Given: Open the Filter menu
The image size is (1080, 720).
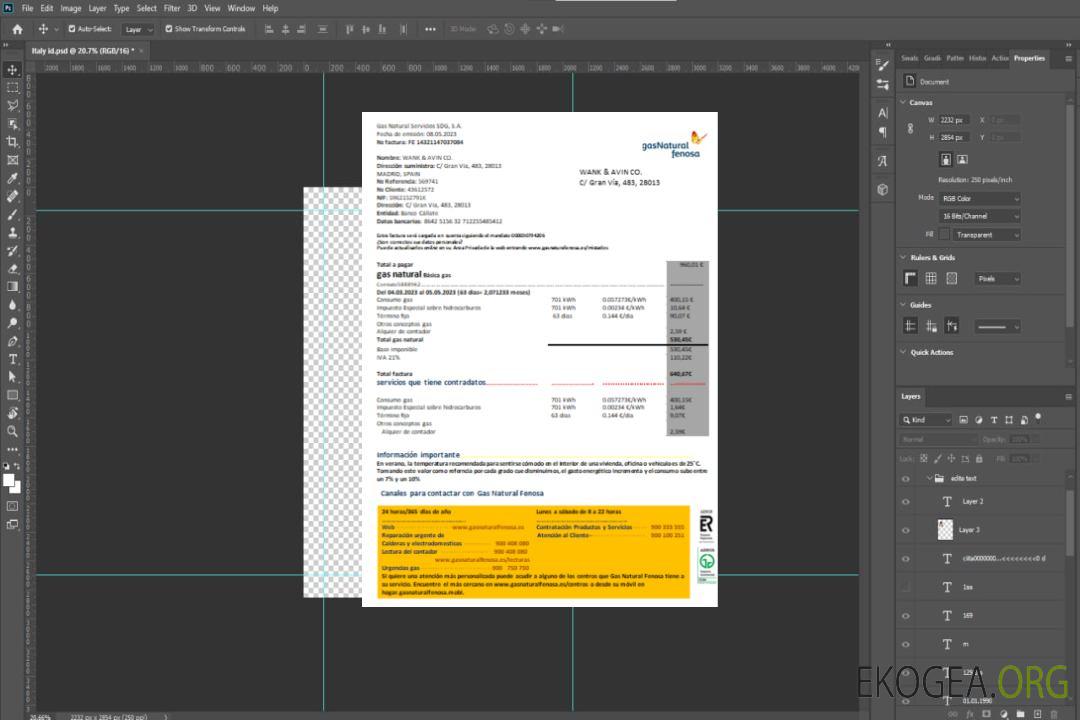Looking at the screenshot, I should coord(172,8).
